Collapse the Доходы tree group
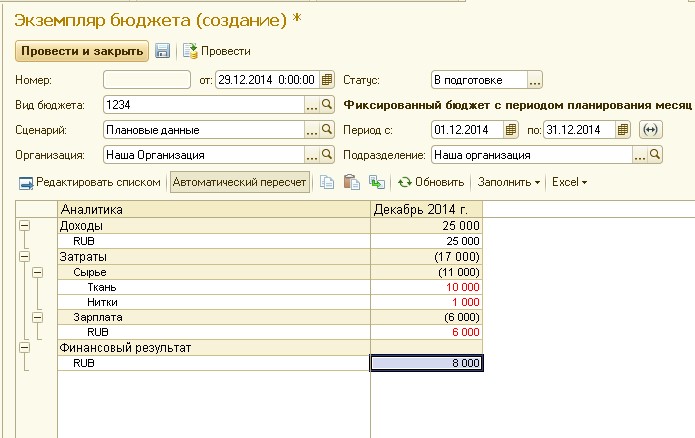 (24, 226)
